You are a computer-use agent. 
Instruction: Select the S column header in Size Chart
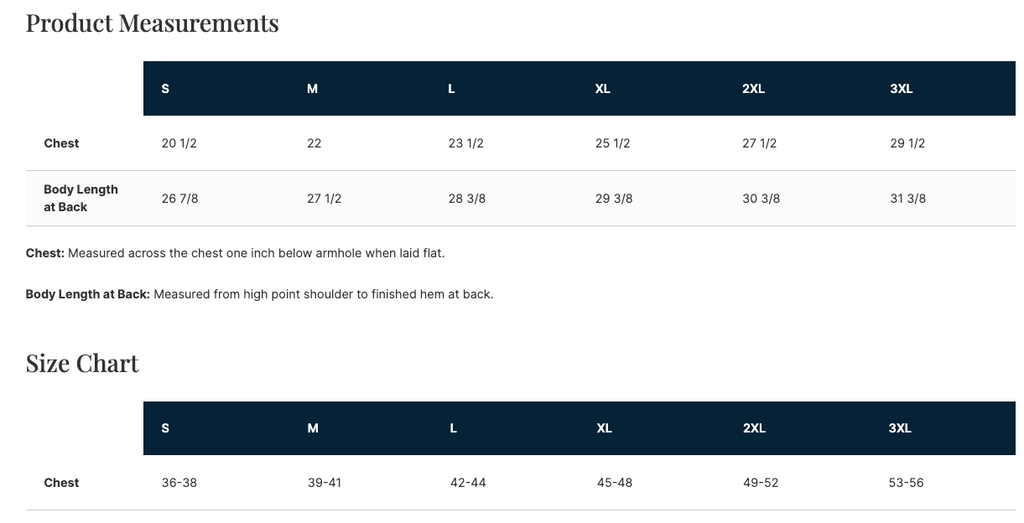tap(165, 428)
